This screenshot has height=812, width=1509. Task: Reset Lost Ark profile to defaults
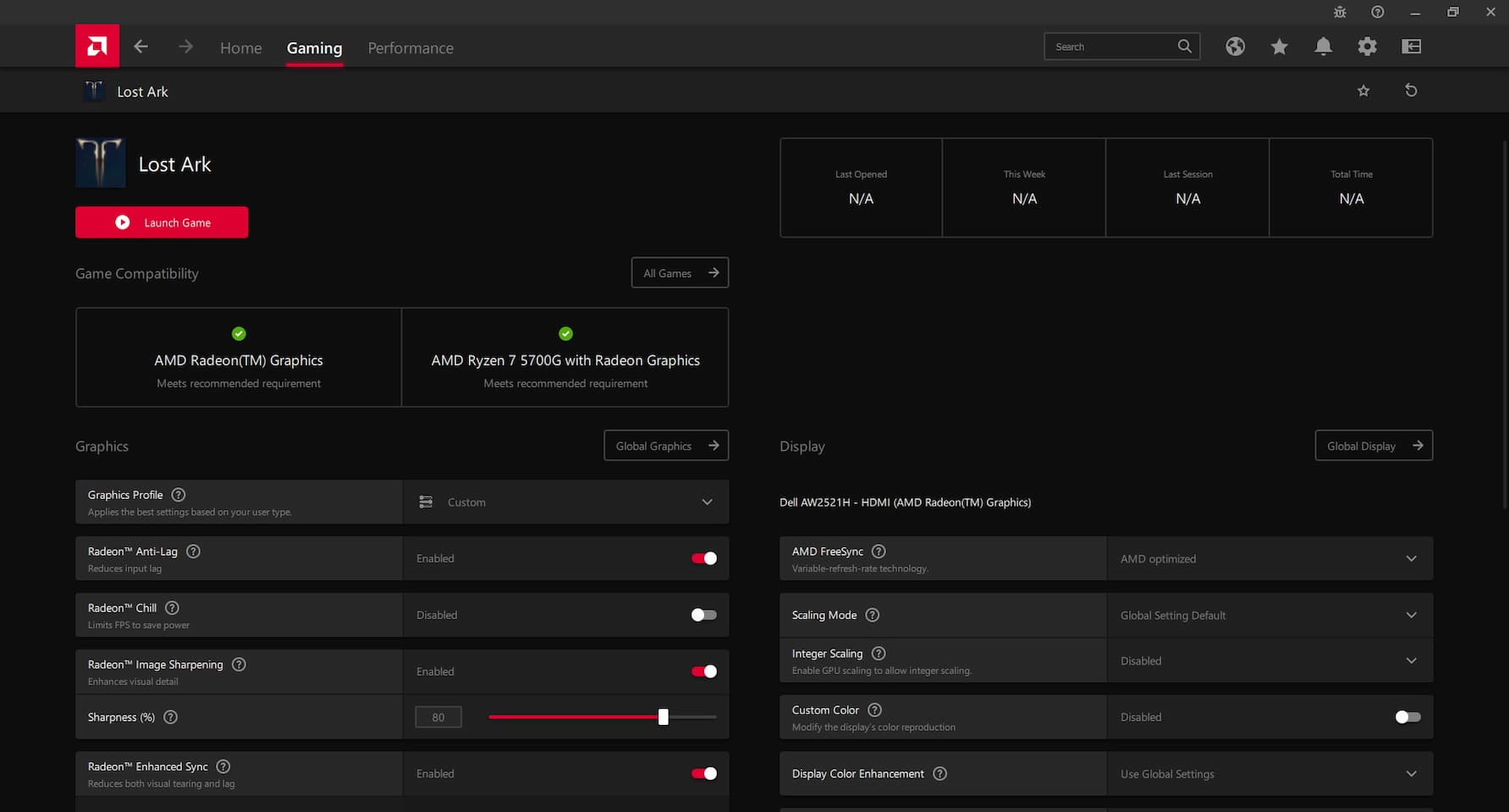point(1411,91)
